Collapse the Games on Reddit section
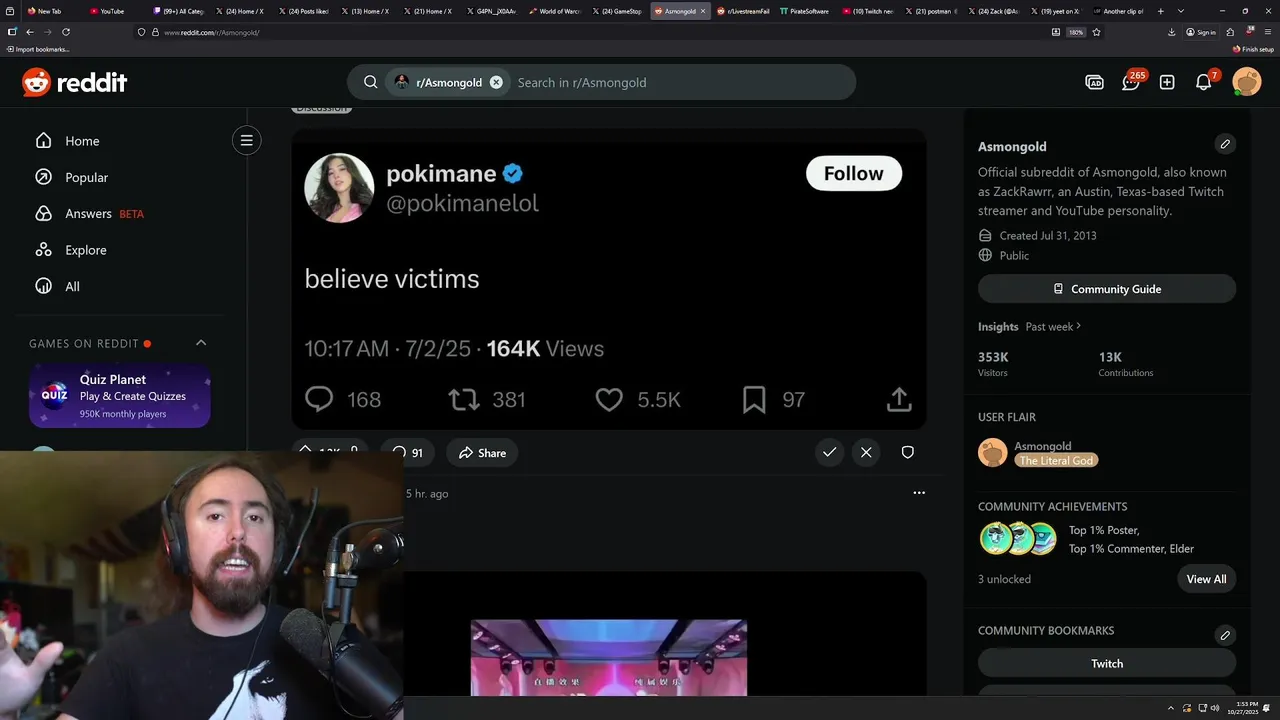Viewport: 1280px width, 720px height. point(201,343)
